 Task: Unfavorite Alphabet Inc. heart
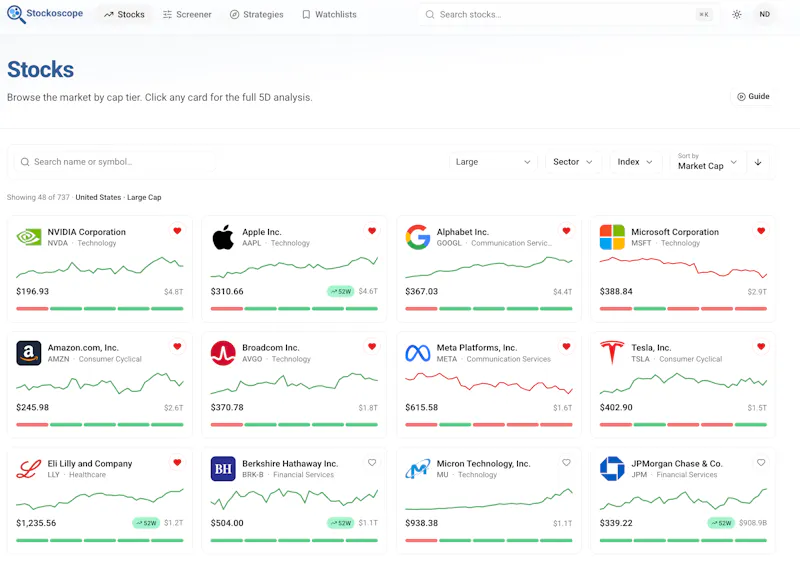pyautogui.click(x=566, y=231)
